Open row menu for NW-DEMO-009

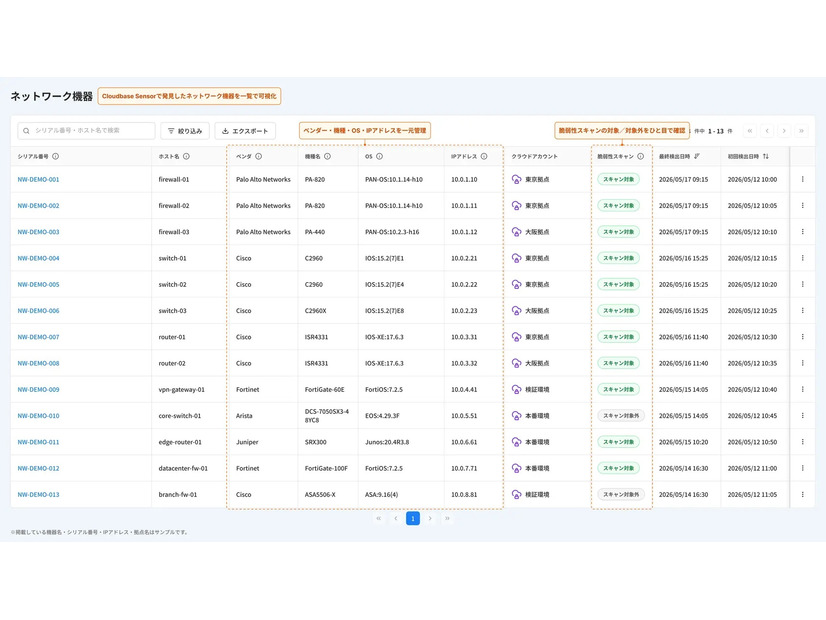tap(802, 389)
